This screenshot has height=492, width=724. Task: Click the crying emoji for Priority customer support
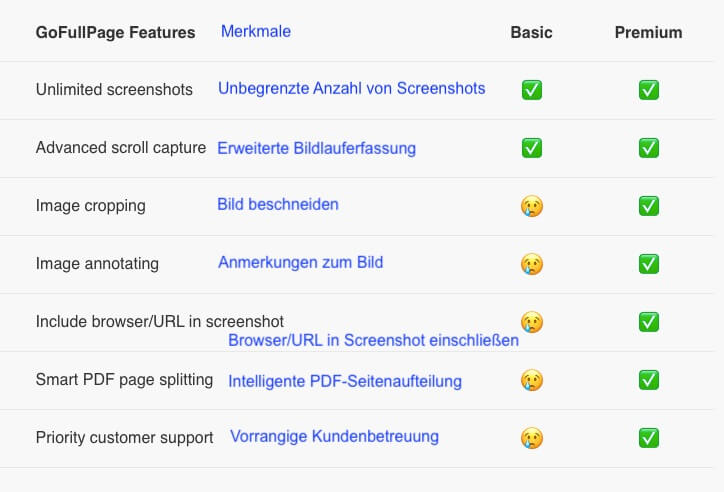point(531,438)
